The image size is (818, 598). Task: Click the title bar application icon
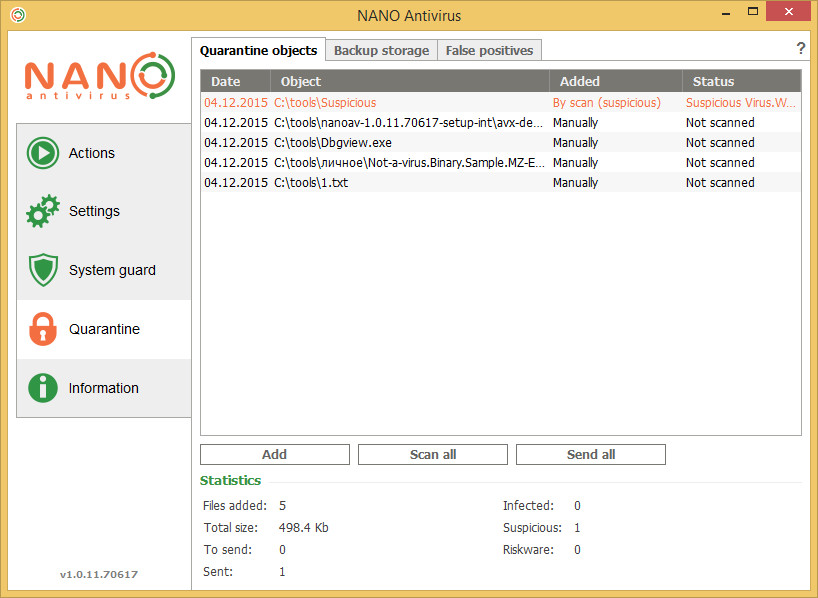click(18, 15)
